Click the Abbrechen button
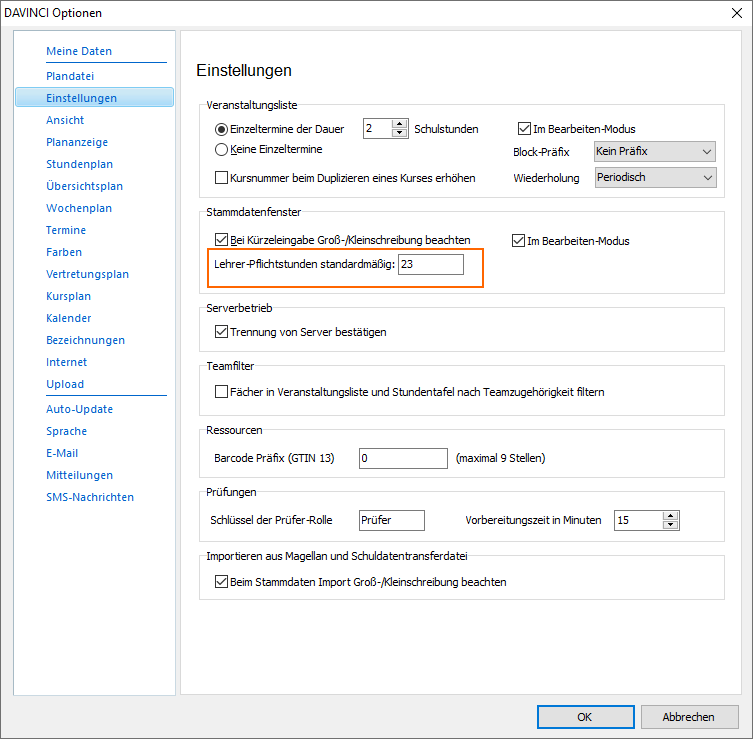Image resolution: width=753 pixels, height=739 pixels. pos(689,717)
